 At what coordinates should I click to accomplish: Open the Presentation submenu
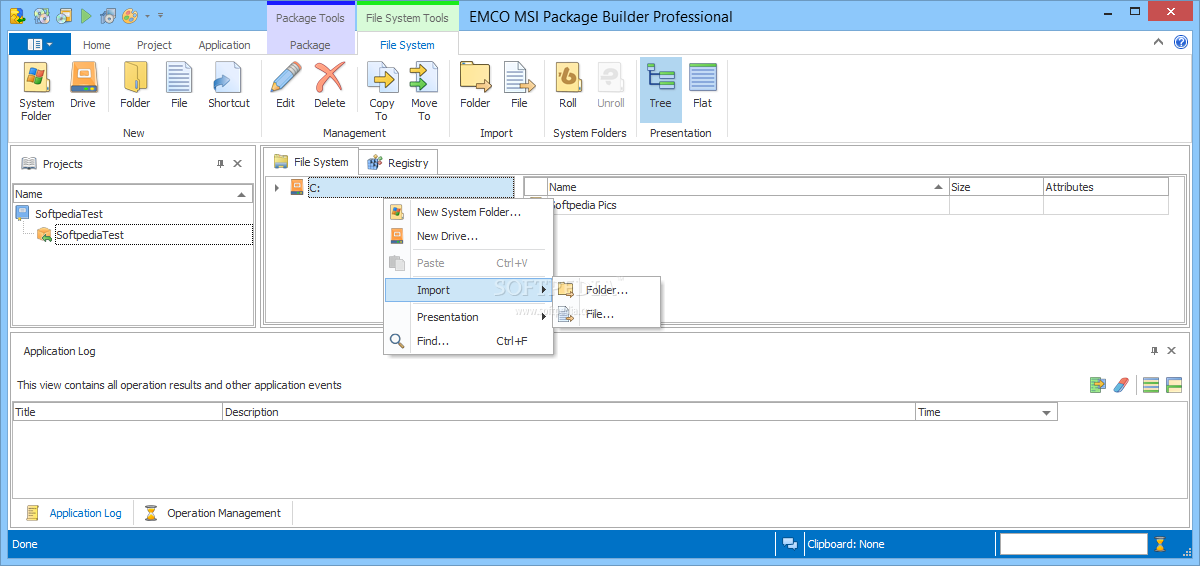coord(468,317)
